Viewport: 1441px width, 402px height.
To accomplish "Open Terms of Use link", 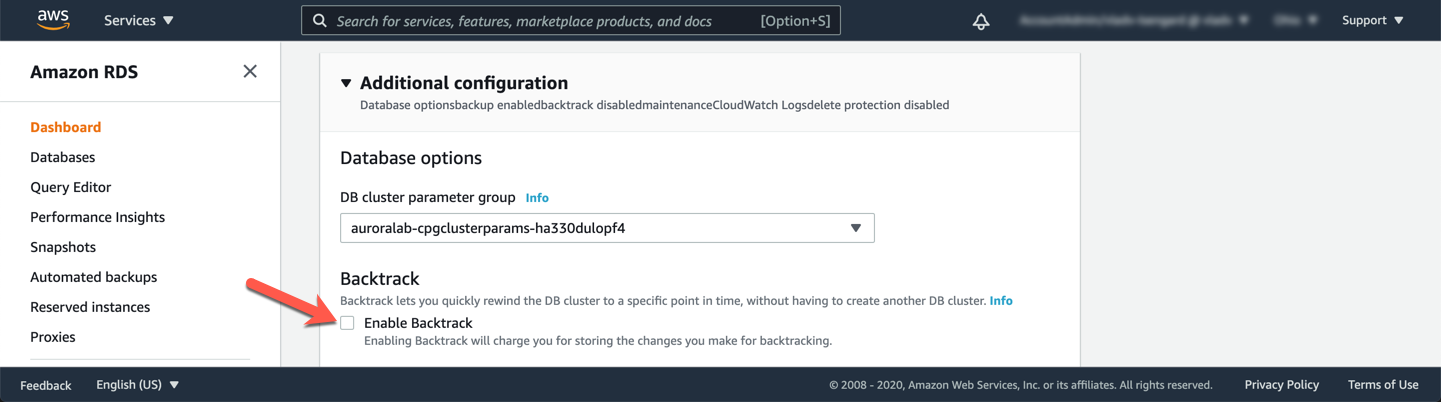I will click(x=1383, y=385).
